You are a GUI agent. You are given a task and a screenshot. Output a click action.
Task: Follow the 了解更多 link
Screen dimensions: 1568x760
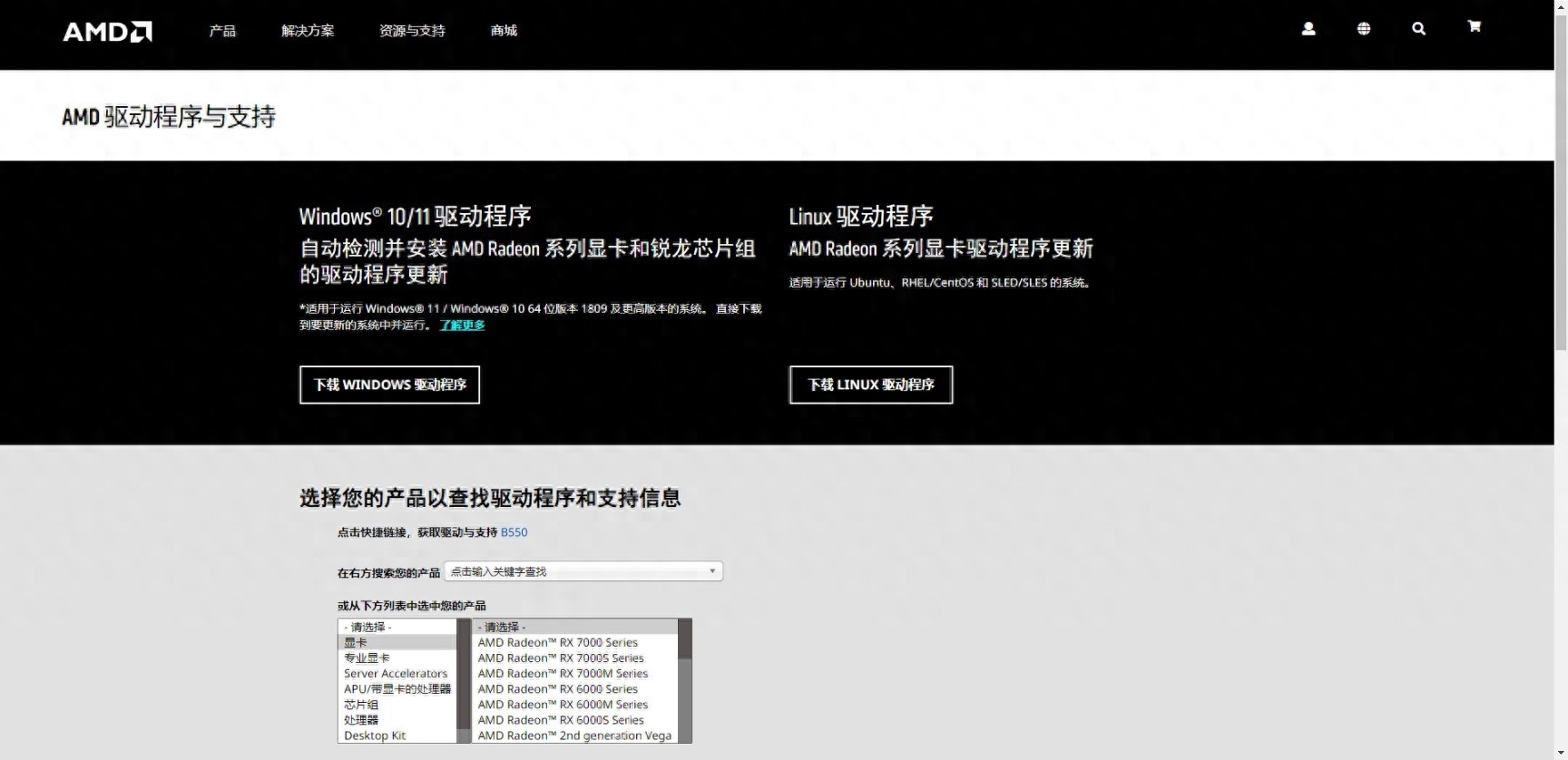(463, 325)
